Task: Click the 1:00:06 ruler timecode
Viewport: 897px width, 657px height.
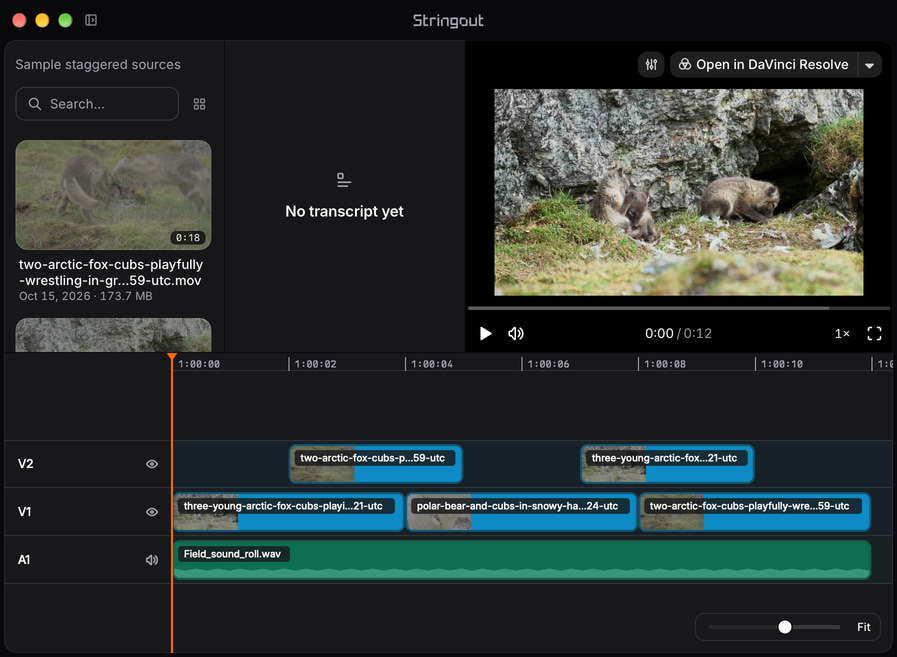Action: click(x=548, y=364)
